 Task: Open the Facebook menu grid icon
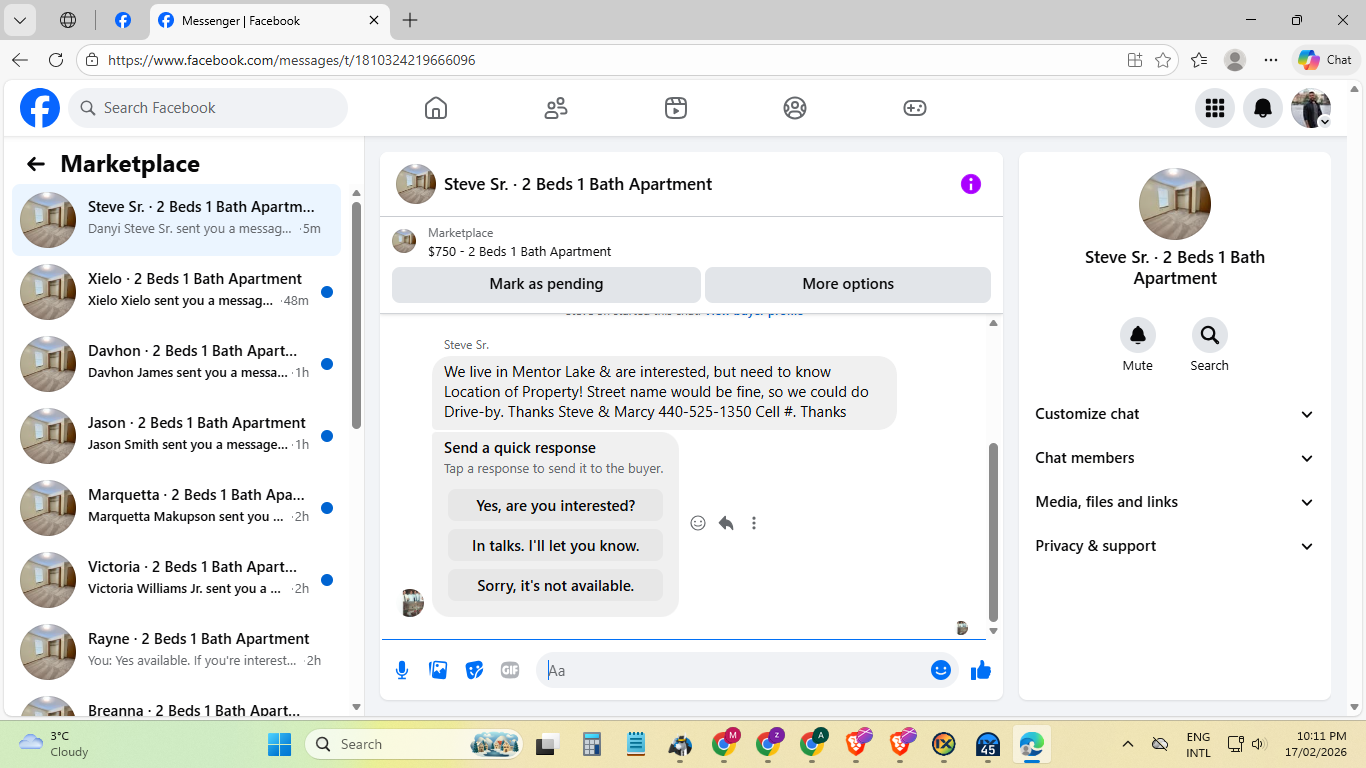coord(1215,108)
